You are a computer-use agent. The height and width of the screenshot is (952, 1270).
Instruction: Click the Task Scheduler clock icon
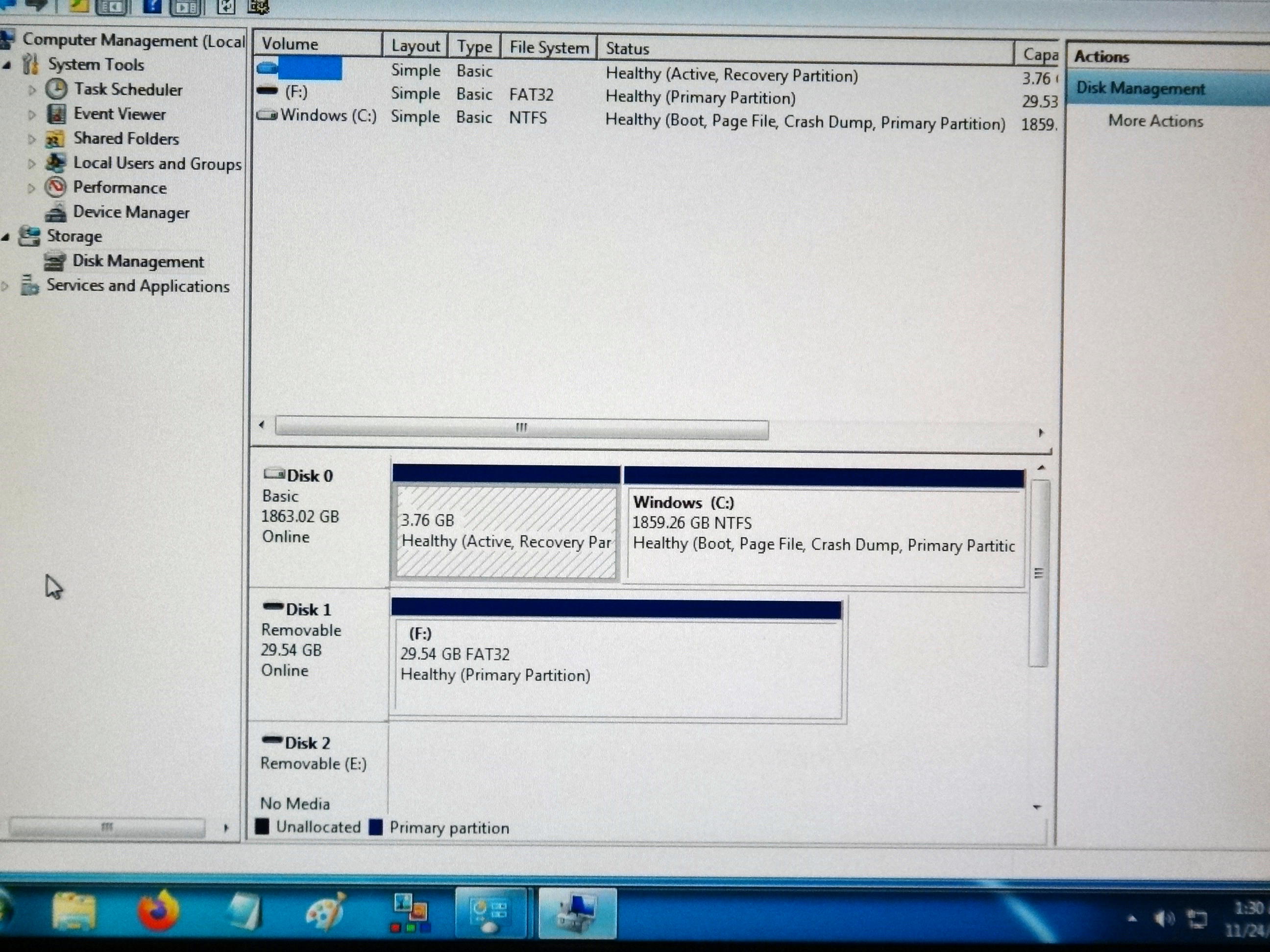[x=56, y=88]
